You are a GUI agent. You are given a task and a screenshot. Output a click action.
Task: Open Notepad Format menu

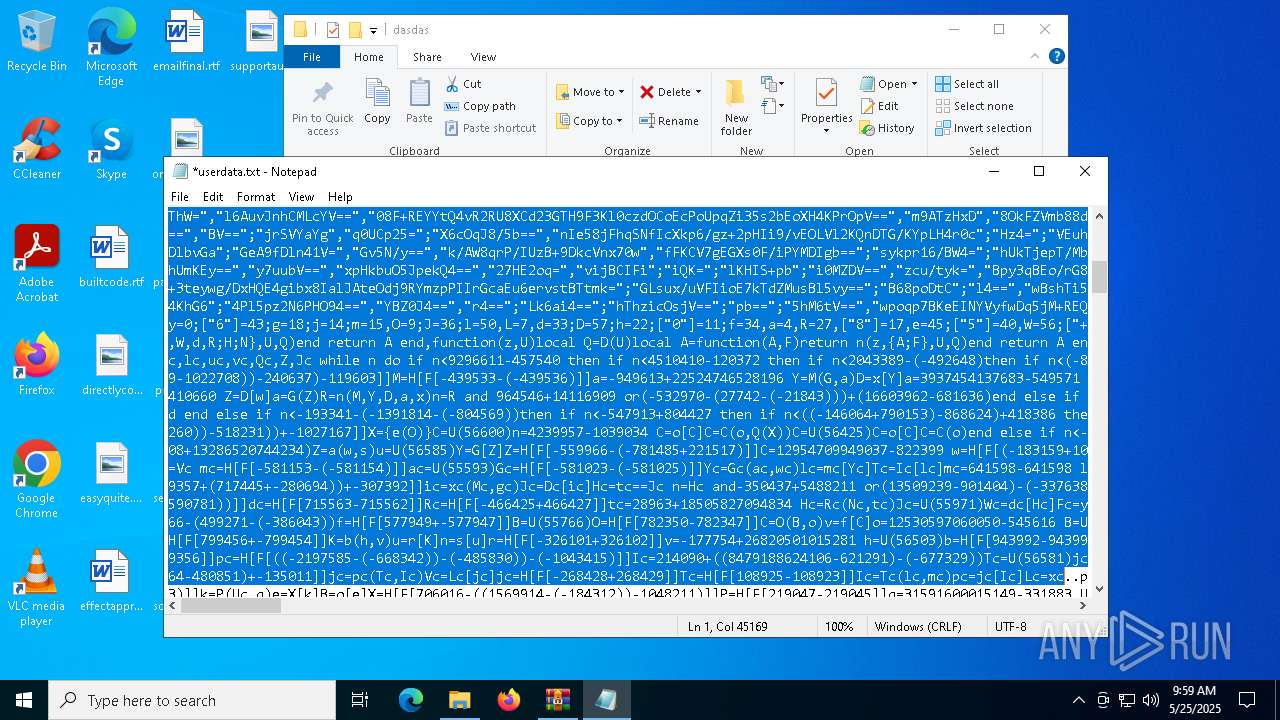point(256,197)
